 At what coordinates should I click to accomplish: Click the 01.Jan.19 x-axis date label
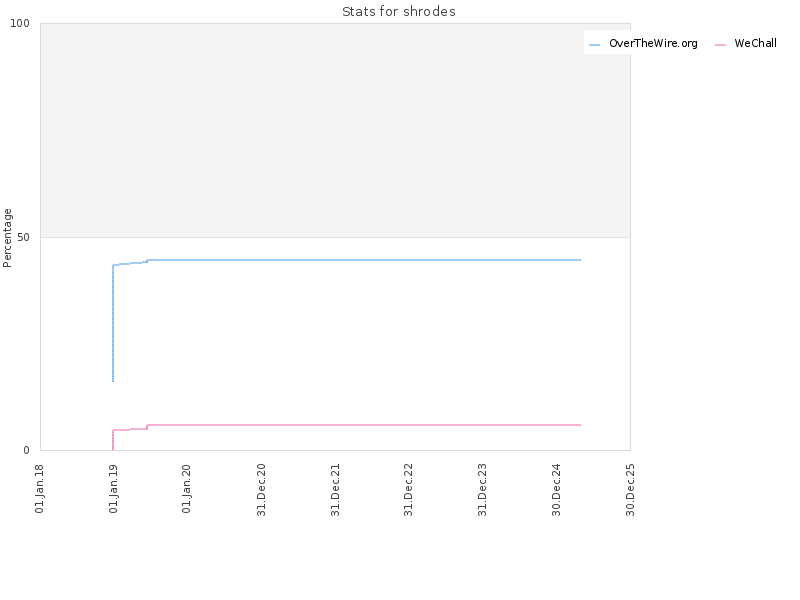[x=113, y=489]
